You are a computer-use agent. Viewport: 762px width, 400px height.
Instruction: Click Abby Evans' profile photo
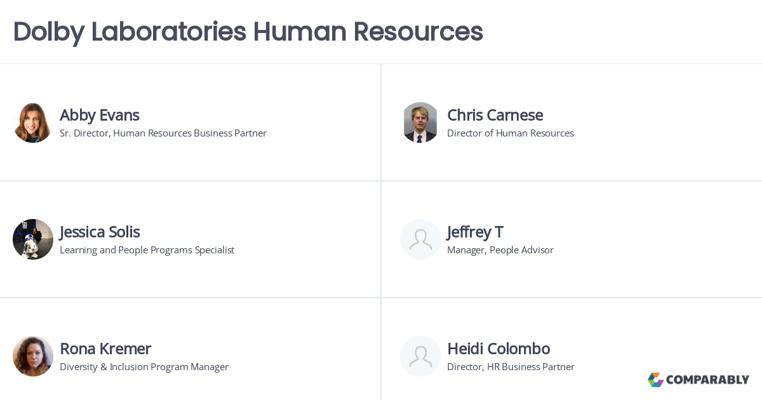(33, 122)
